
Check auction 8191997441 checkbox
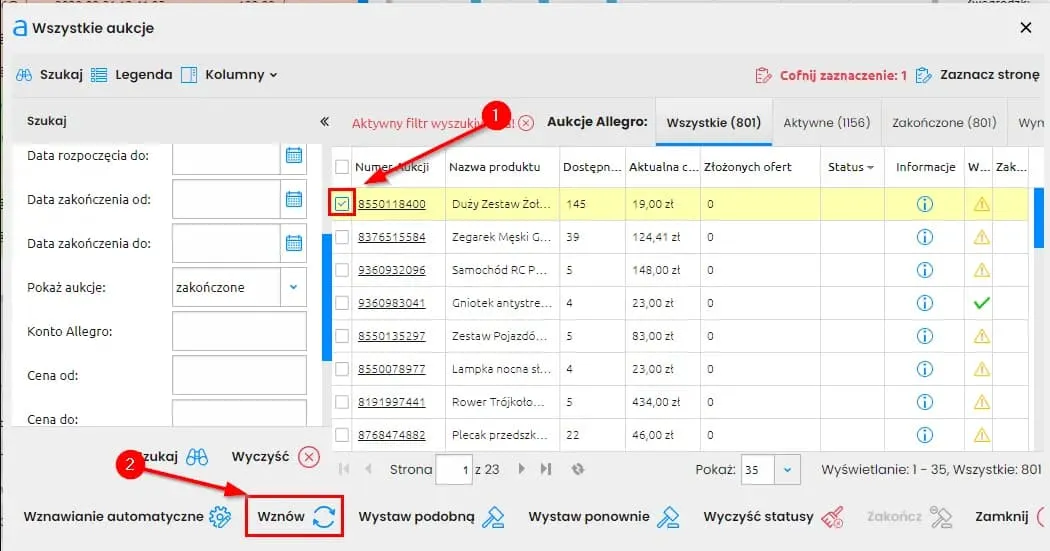point(342,402)
